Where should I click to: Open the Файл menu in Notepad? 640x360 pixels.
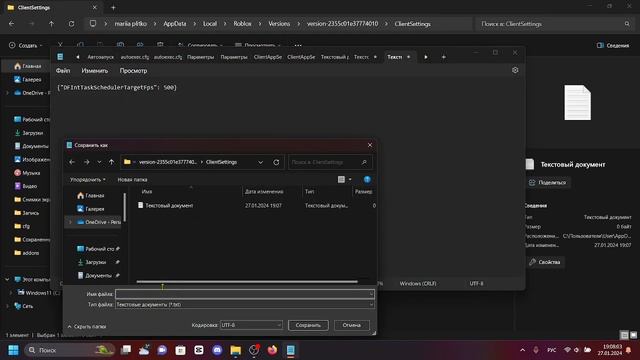63,71
